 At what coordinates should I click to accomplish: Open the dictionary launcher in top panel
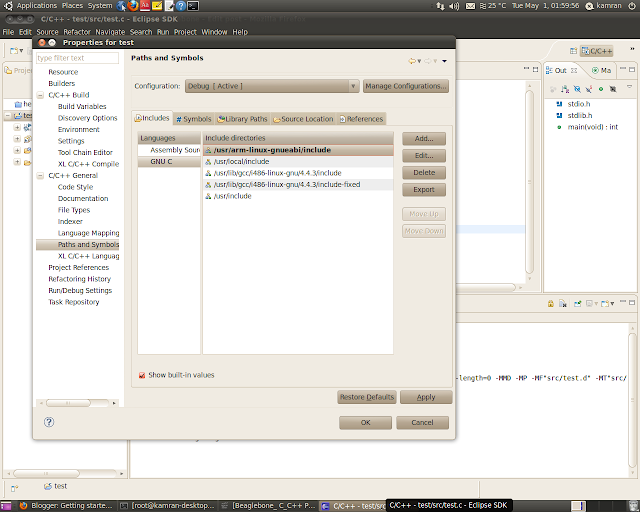pyautogui.click(x=145, y=6)
